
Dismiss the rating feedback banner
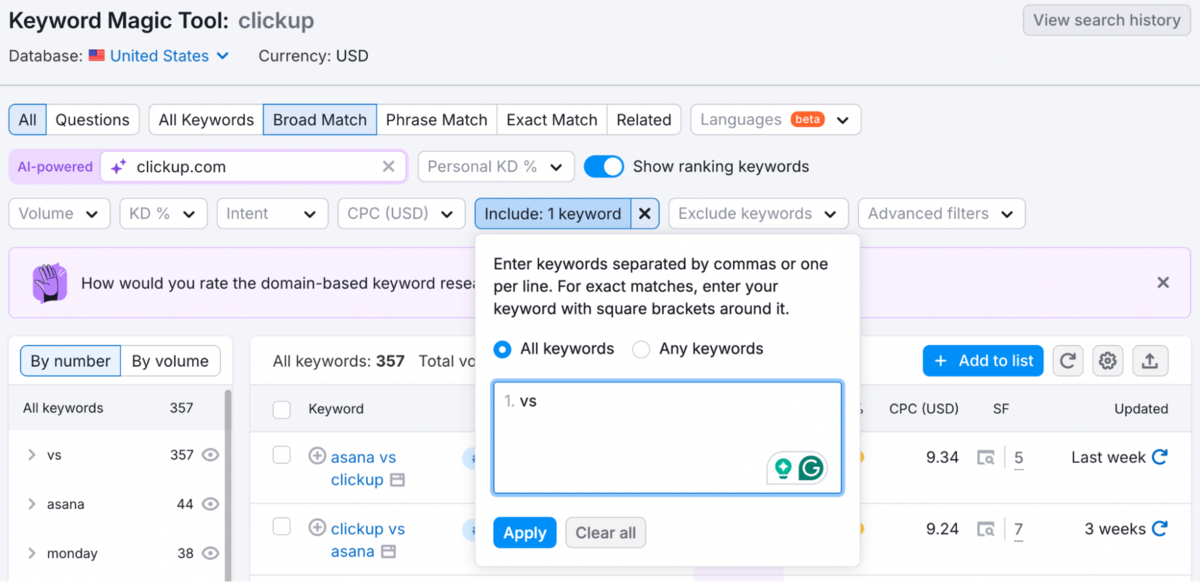pos(1163,283)
